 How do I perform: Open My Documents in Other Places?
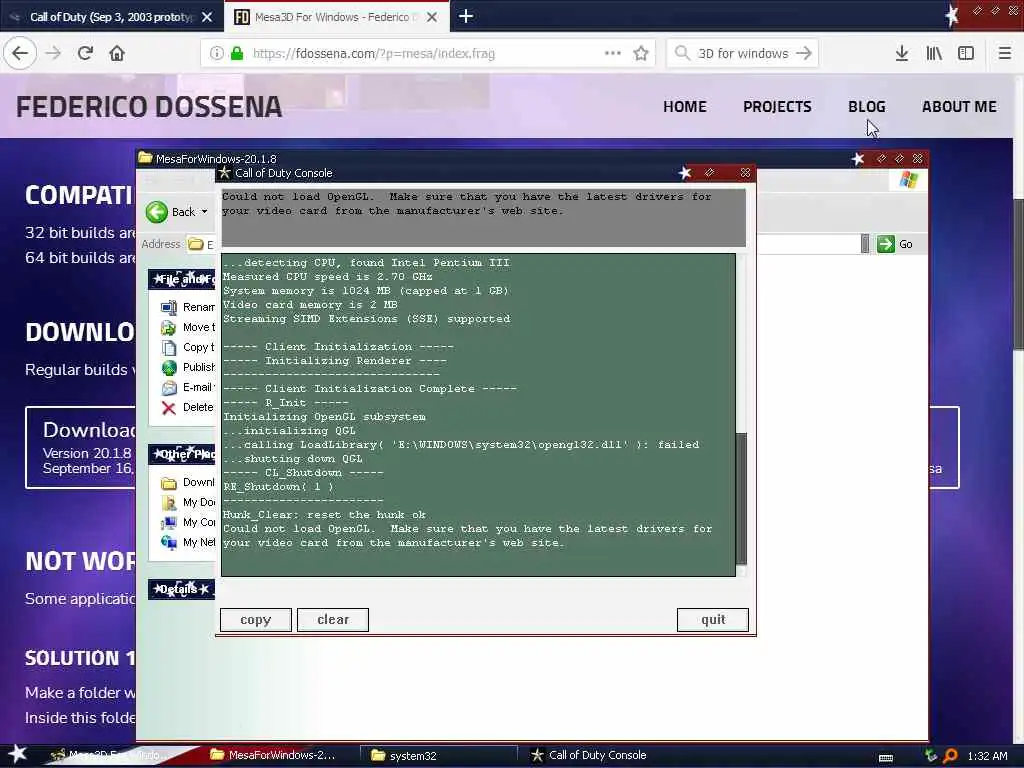[x=187, y=502]
